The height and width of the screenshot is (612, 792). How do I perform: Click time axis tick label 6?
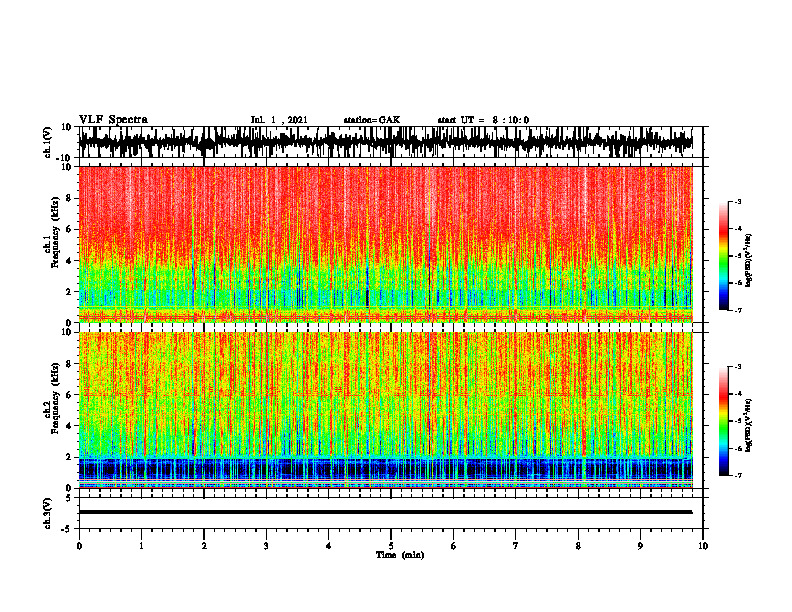click(454, 546)
